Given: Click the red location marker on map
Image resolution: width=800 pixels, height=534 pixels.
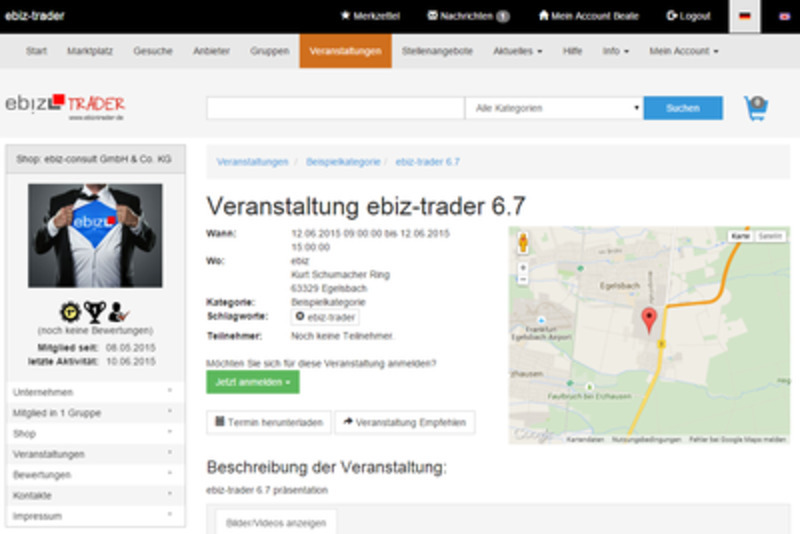Looking at the screenshot, I should tap(648, 320).
